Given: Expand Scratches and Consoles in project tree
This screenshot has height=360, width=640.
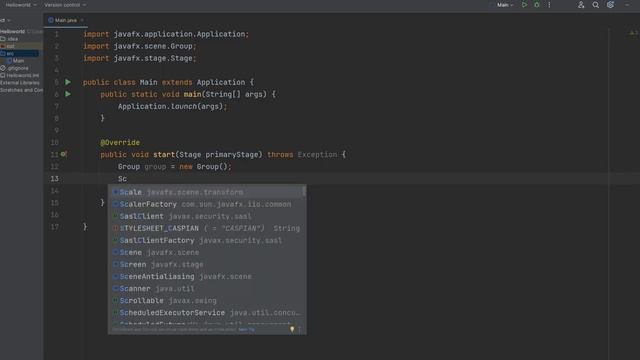Looking at the screenshot, I should point(21,90).
